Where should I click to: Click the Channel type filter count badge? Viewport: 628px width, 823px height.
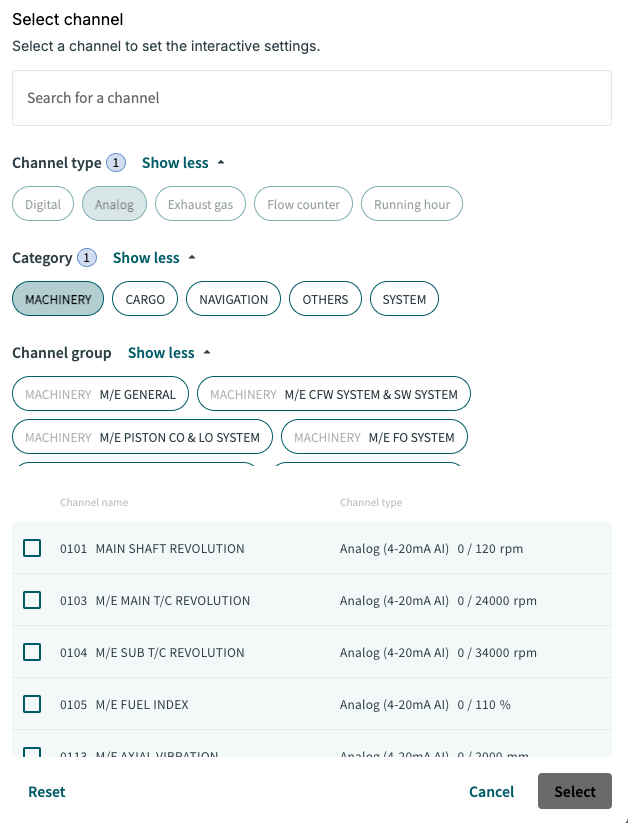click(x=116, y=163)
